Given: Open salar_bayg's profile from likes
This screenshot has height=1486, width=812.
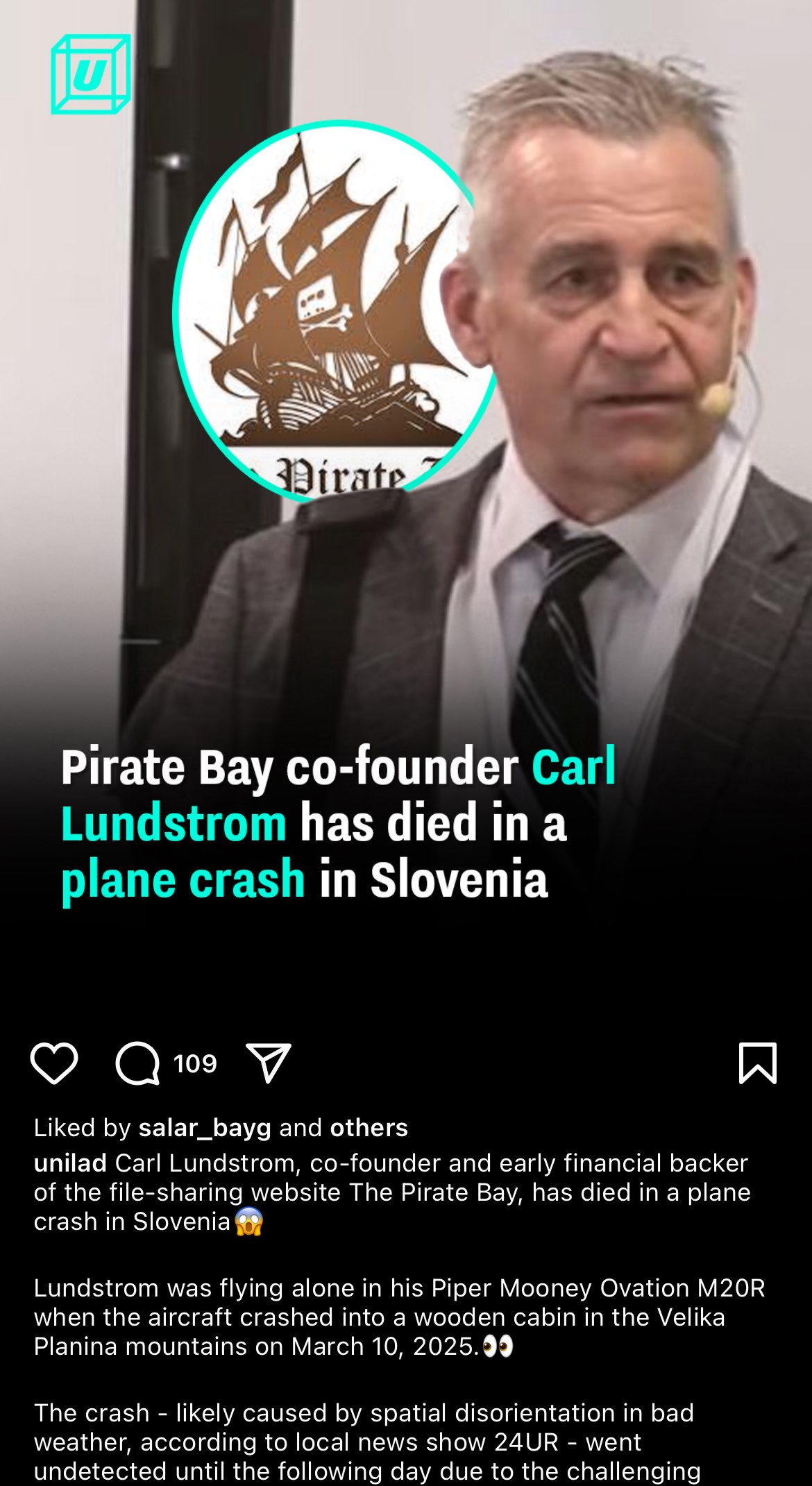Looking at the screenshot, I should (x=205, y=1128).
